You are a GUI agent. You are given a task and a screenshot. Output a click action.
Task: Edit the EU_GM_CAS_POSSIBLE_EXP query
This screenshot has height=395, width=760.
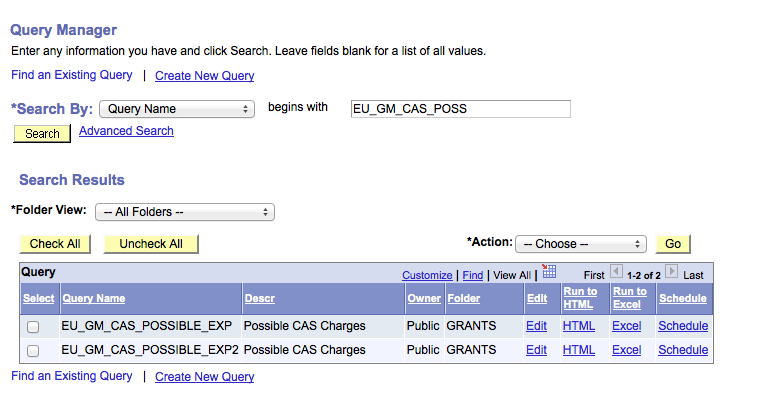[537, 326]
